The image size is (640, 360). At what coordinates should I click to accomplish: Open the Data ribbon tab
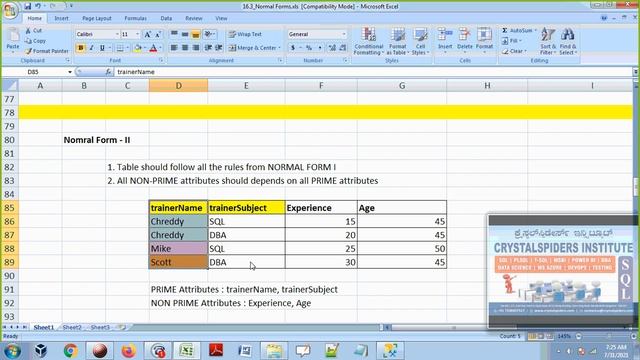click(166, 18)
